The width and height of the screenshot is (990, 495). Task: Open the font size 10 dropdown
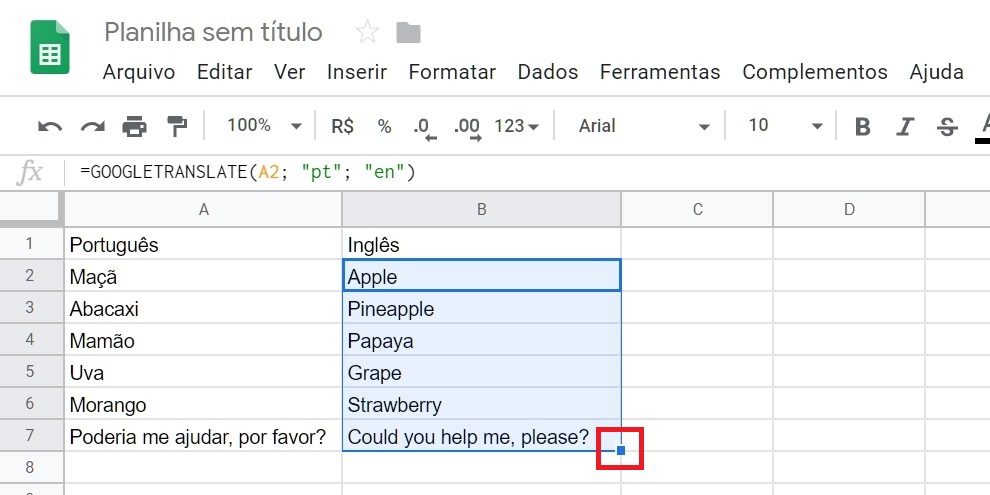coord(786,126)
